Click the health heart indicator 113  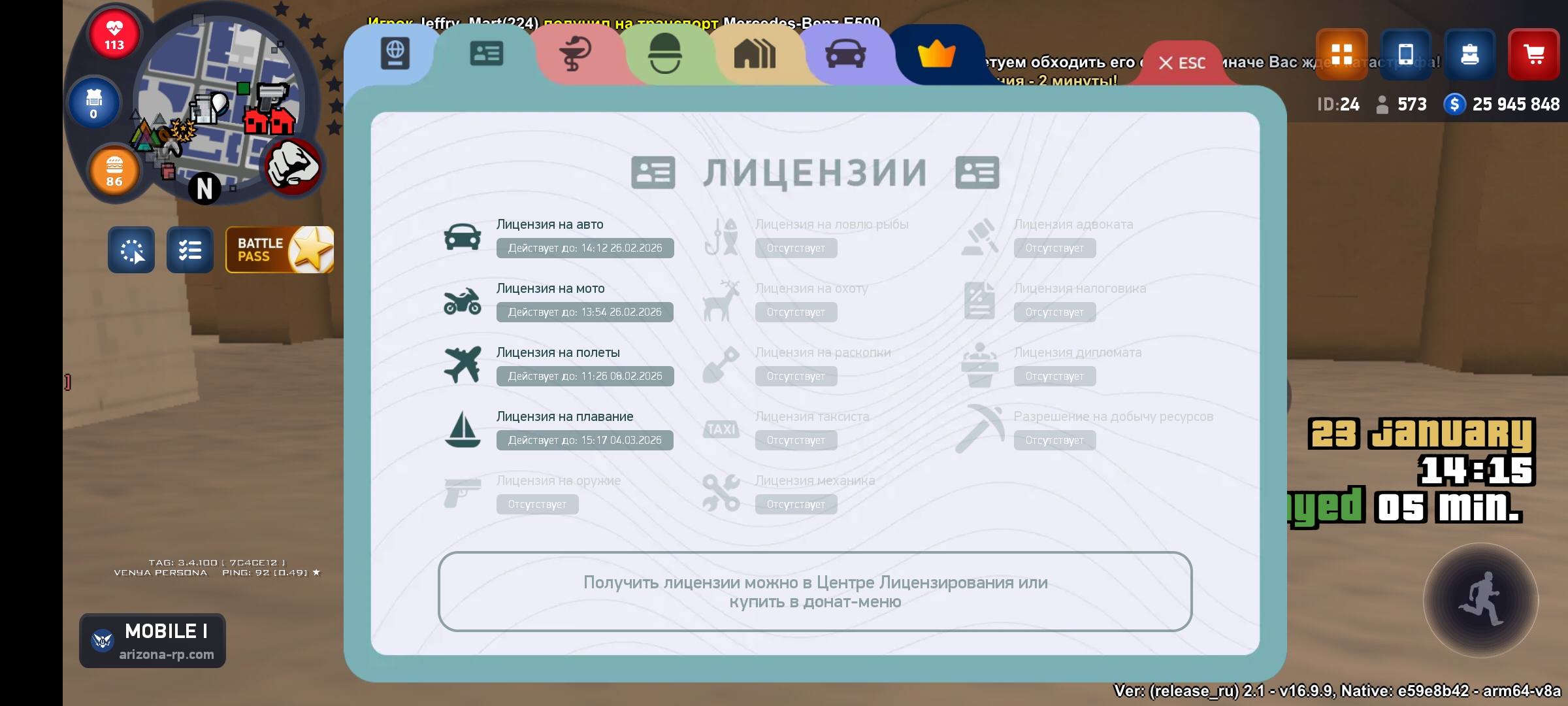114,35
